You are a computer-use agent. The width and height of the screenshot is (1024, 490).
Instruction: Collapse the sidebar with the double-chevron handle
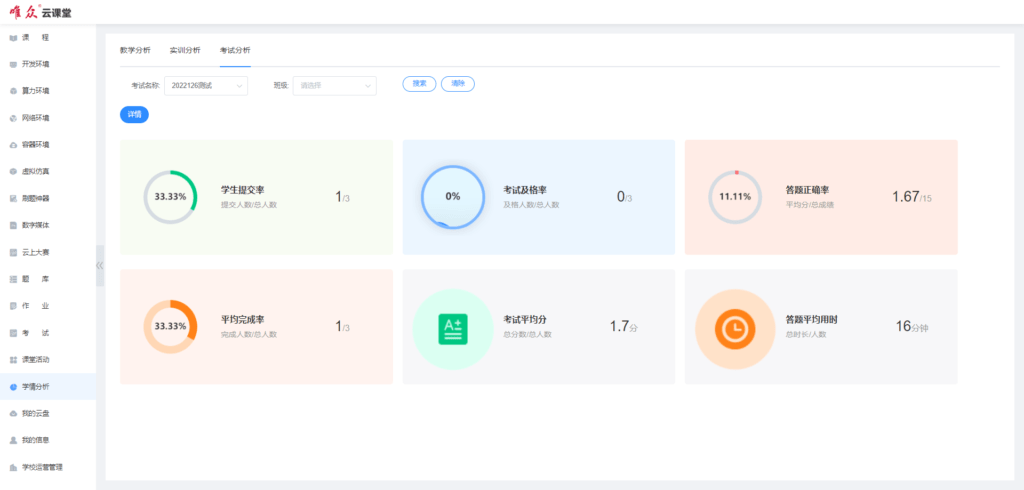tap(100, 266)
